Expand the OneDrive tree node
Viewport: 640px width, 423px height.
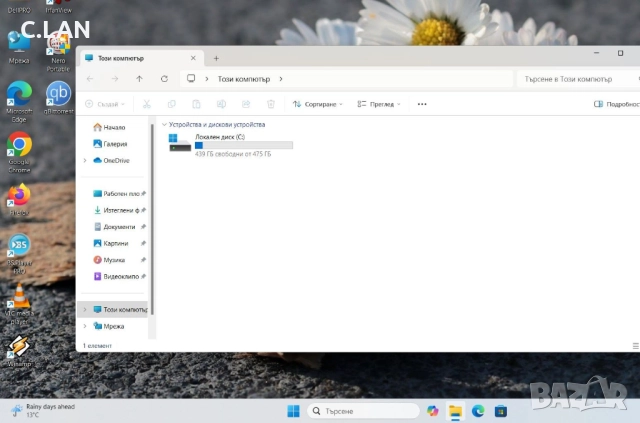(x=86, y=160)
